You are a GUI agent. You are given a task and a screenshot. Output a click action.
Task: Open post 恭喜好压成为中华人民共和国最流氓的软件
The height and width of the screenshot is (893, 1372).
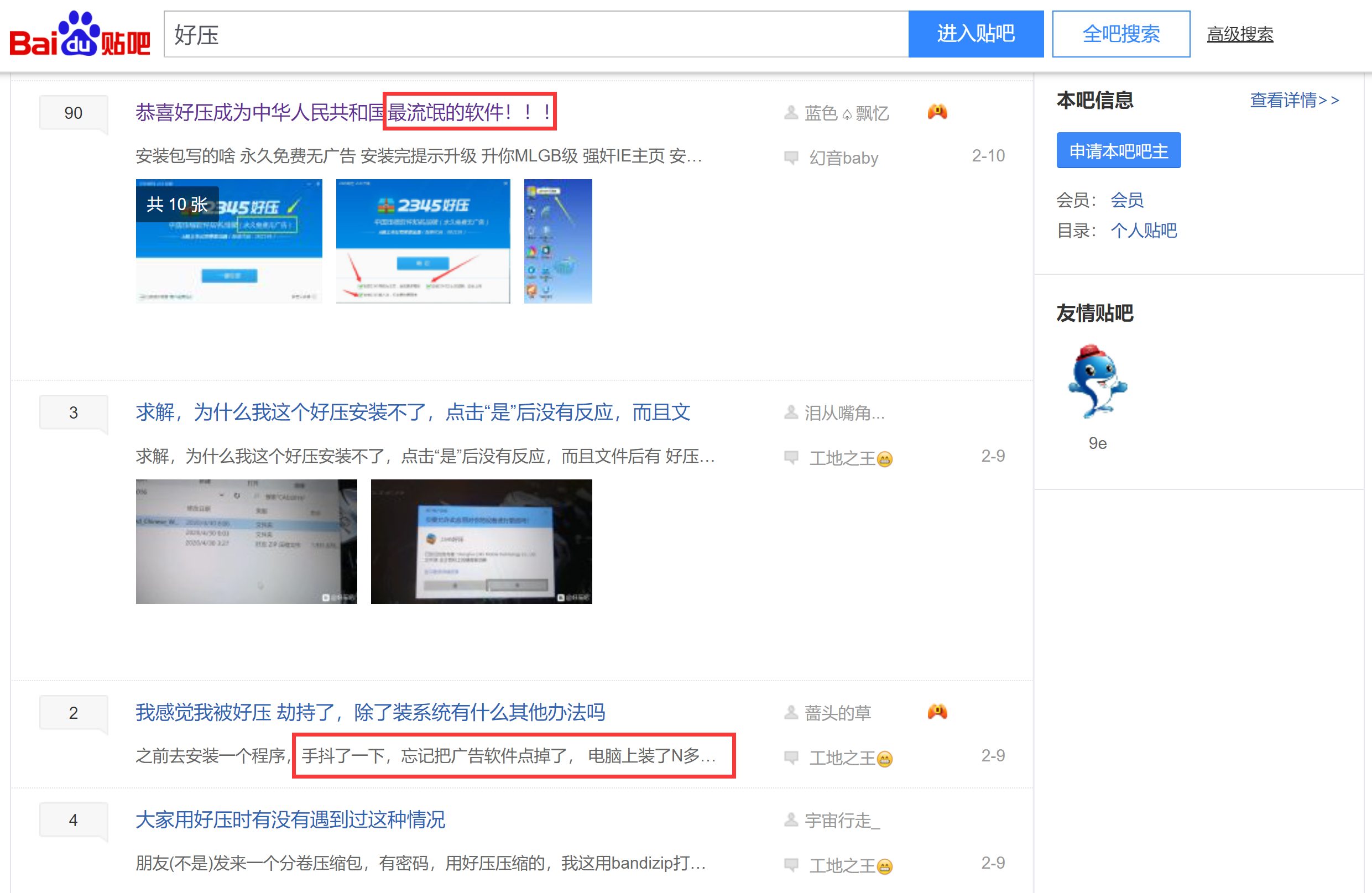pyautogui.click(x=345, y=112)
